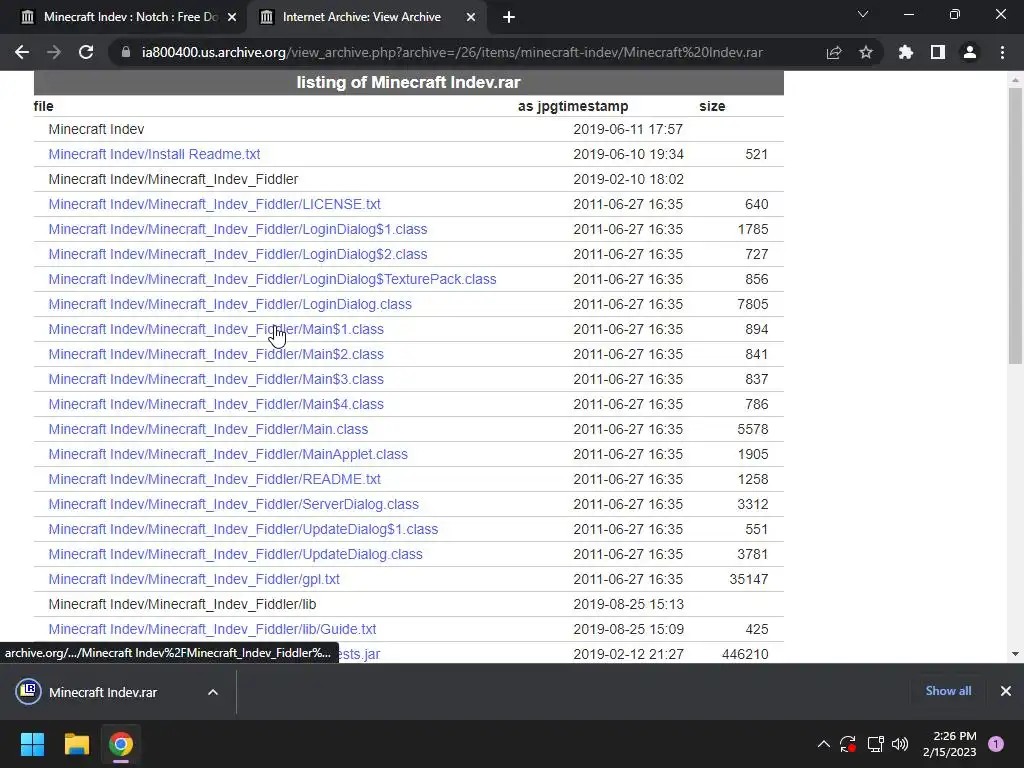Click the Chrome taskbar icon

pyautogui.click(x=121, y=744)
